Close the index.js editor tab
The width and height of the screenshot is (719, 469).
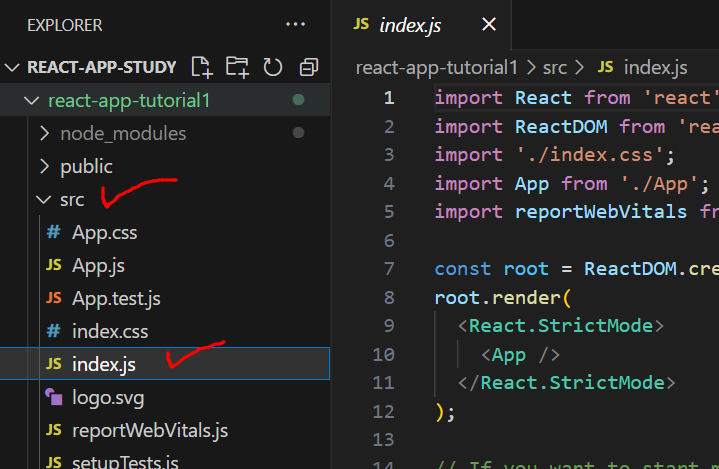click(489, 24)
